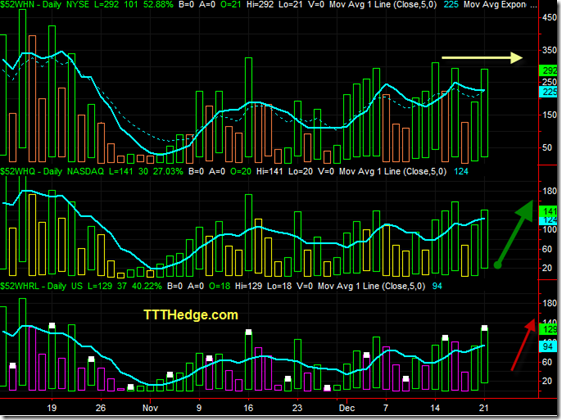Click the green upward arrow annotation
Viewport: 561px width, 420px height.
[x=514, y=234]
